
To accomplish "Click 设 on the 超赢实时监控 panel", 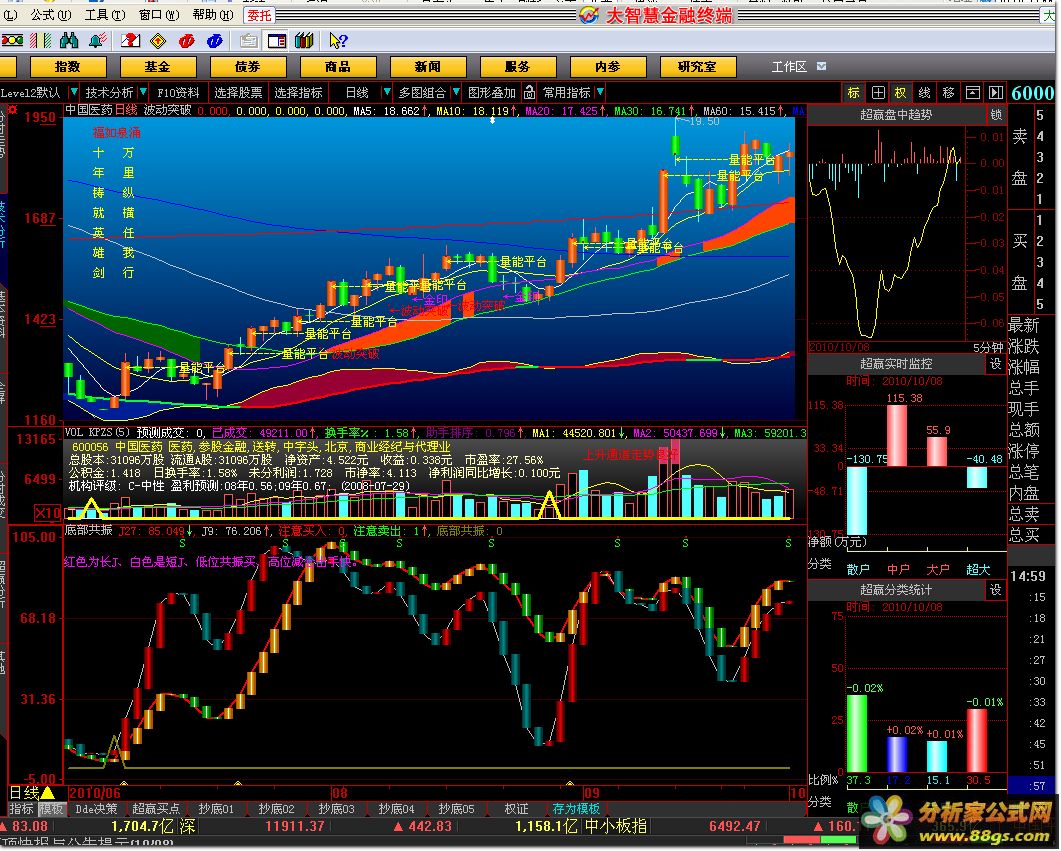I will pos(995,365).
